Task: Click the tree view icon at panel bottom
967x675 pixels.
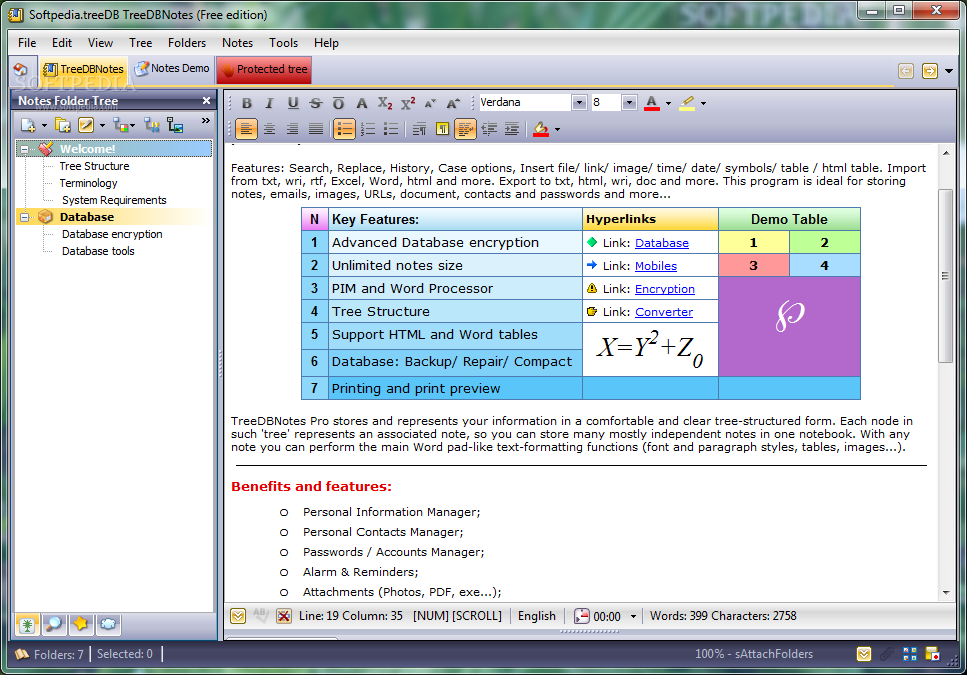Action: (x=27, y=624)
